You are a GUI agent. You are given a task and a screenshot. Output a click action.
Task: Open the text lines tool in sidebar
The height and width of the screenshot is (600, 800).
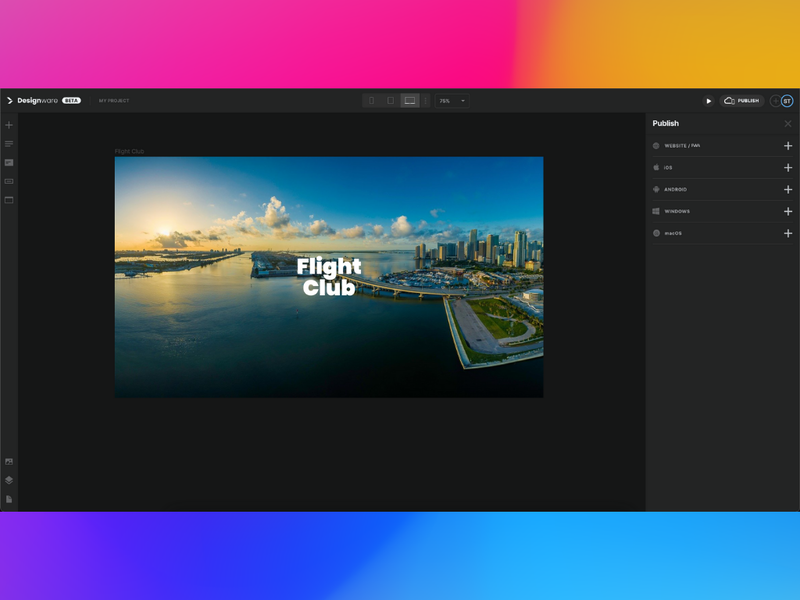tap(9, 144)
